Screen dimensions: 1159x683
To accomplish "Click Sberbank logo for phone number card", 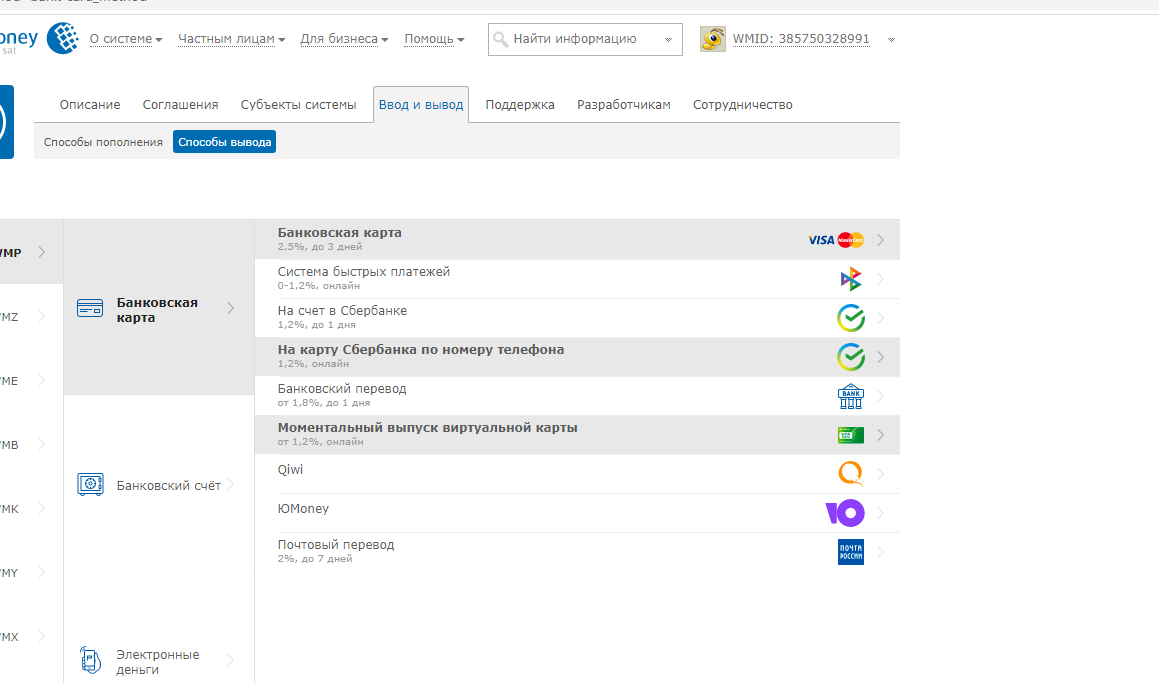I will (x=851, y=357).
